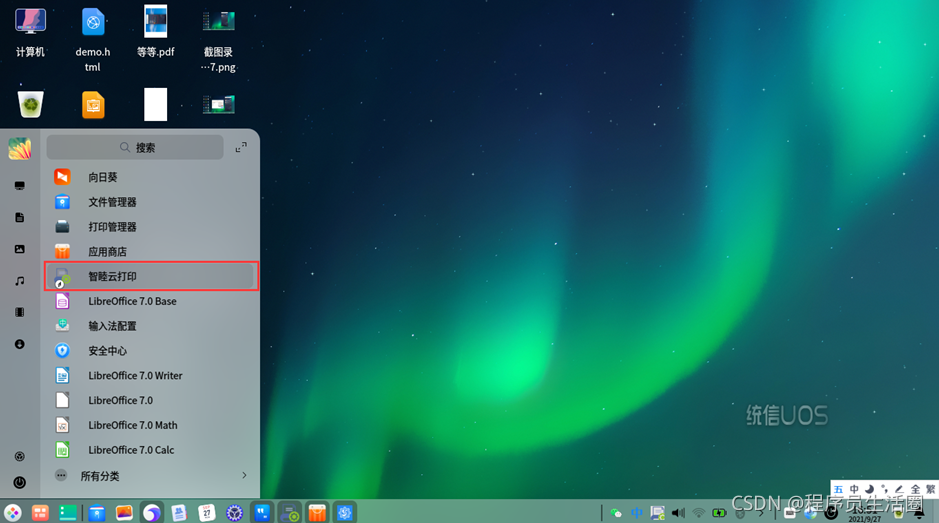Toggle 繁 traditional Chinese on input bar

[x=930, y=489]
